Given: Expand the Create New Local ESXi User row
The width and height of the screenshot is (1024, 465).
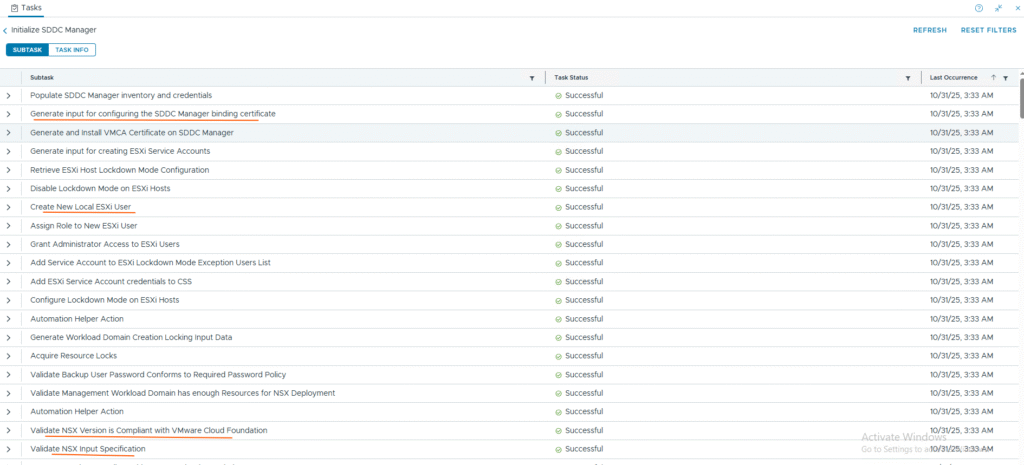Looking at the screenshot, I should 8,207.
